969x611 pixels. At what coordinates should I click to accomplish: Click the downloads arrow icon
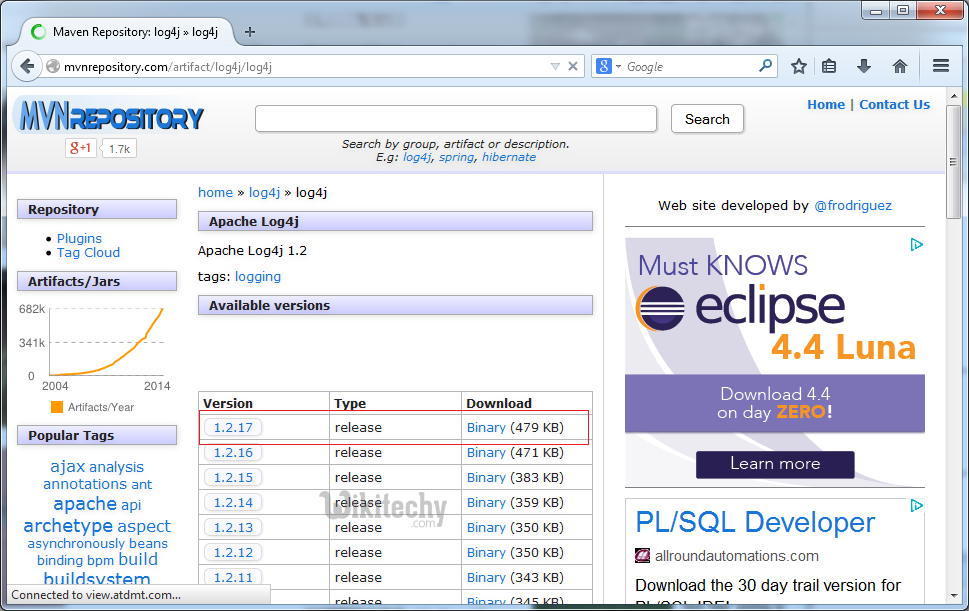(x=864, y=67)
